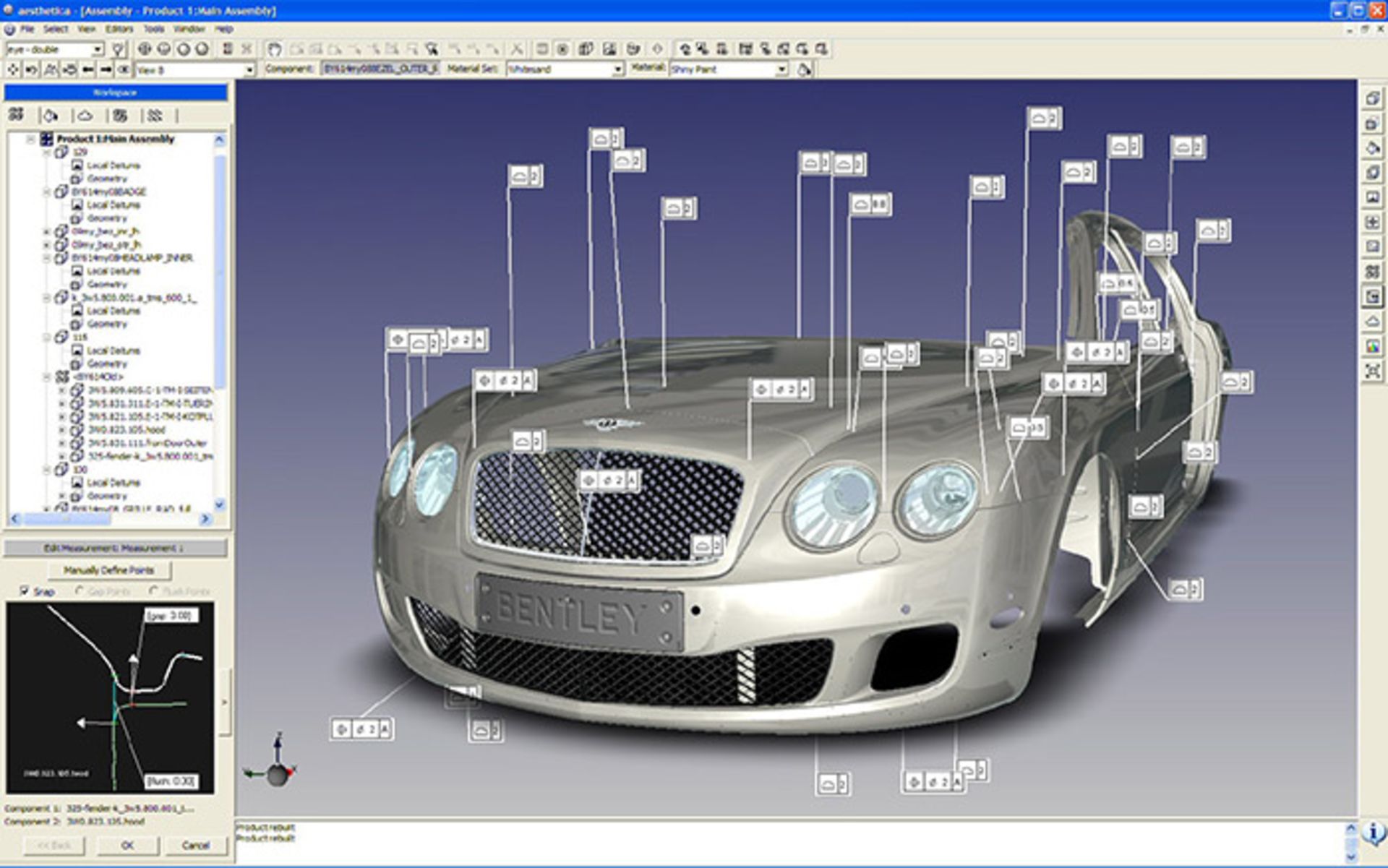The width and height of the screenshot is (1388, 868).
Task: Open the Material Set dropdown
Action: [x=565, y=69]
